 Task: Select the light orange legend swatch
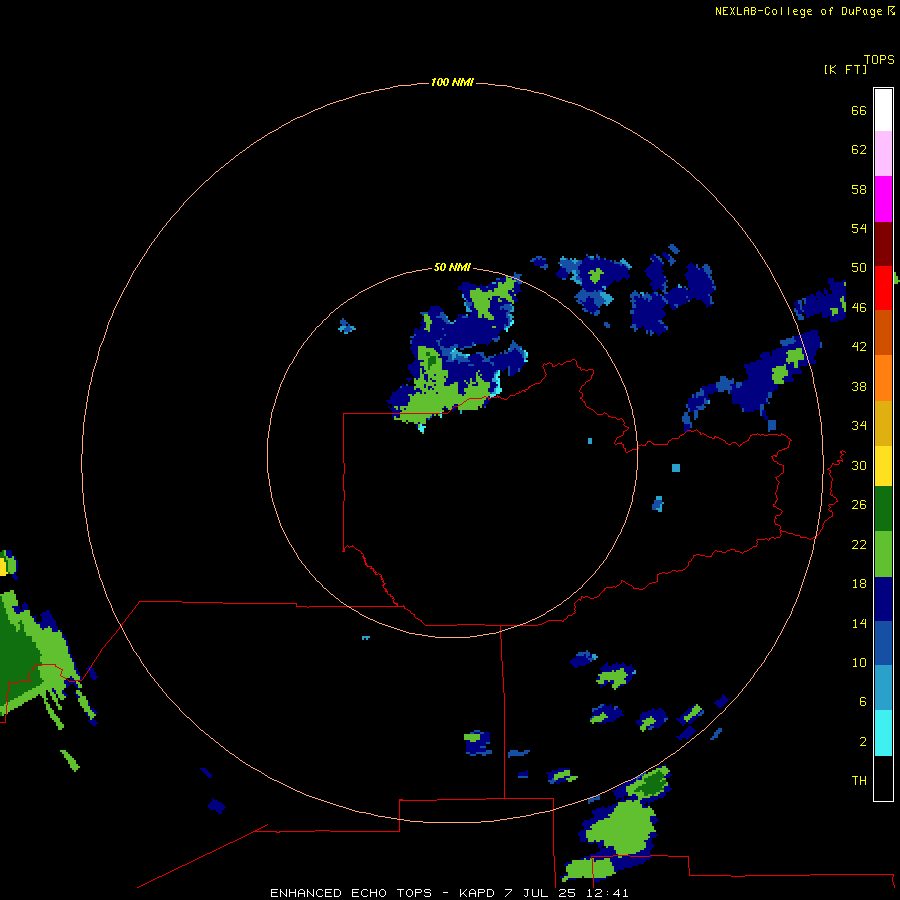[x=883, y=378]
